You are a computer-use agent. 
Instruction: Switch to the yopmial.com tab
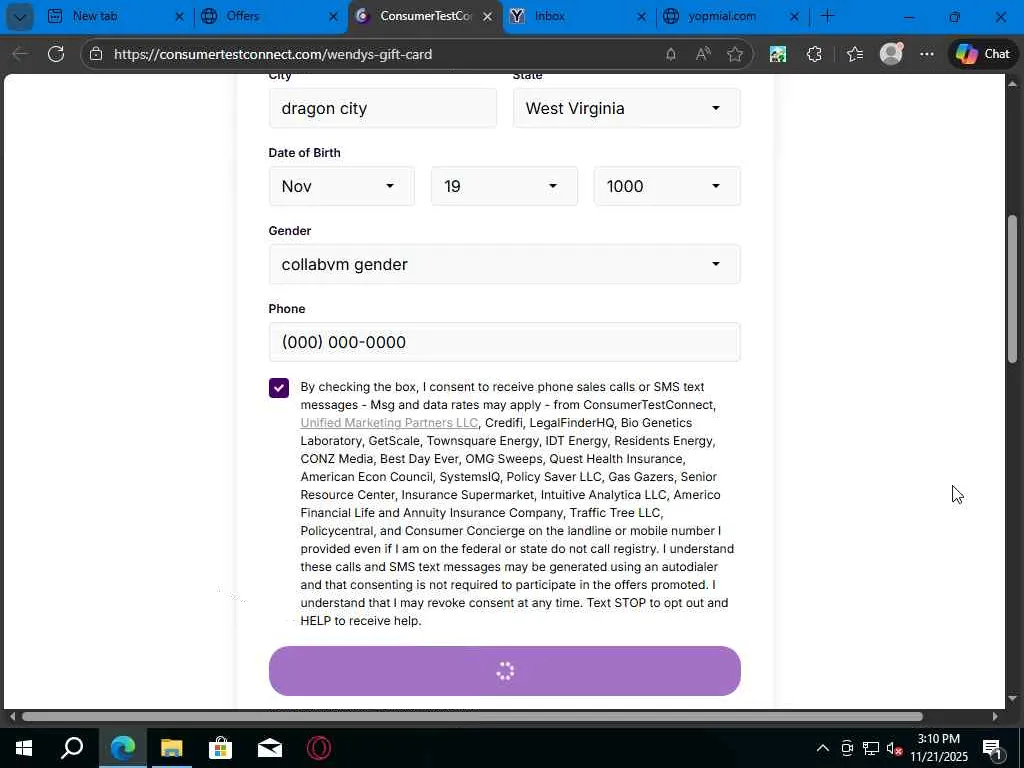tap(722, 16)
